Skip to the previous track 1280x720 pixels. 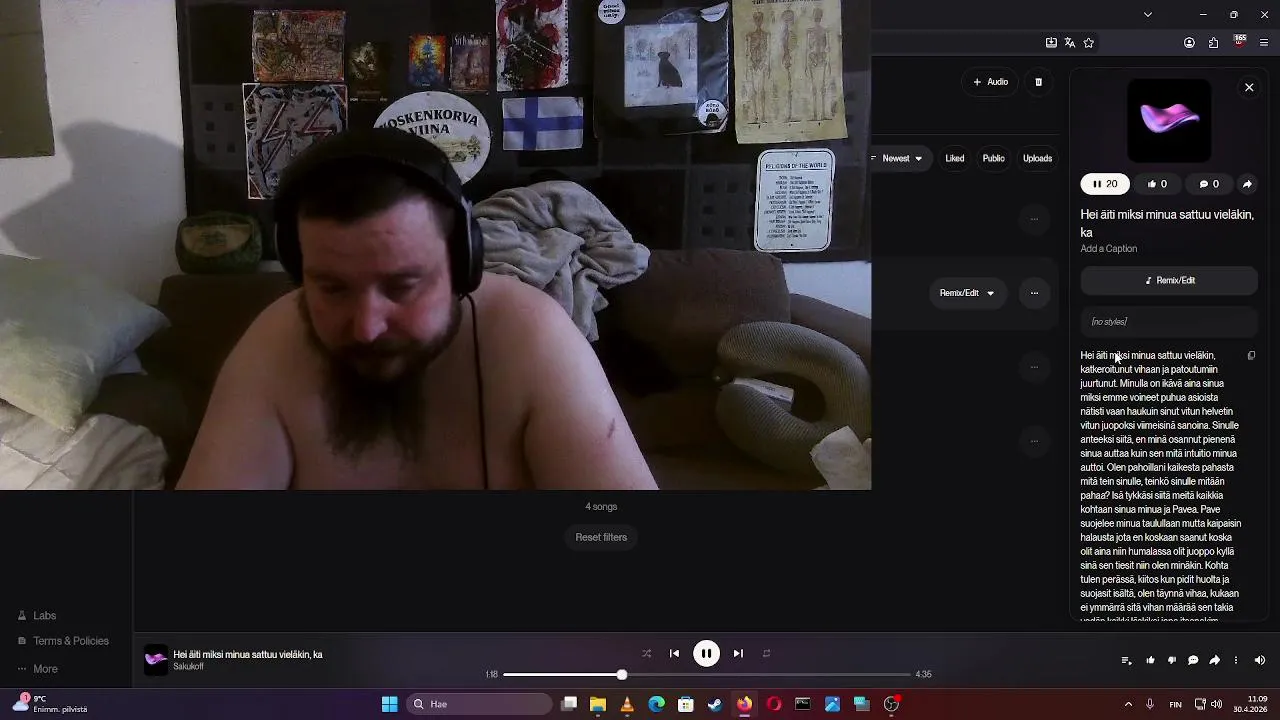coord(674,654)
